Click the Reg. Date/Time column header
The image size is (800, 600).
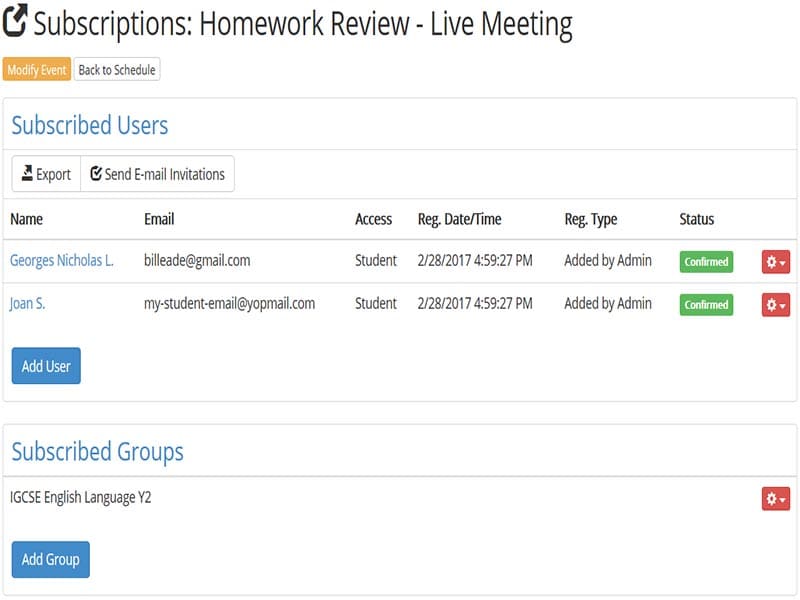pos(459,219)
